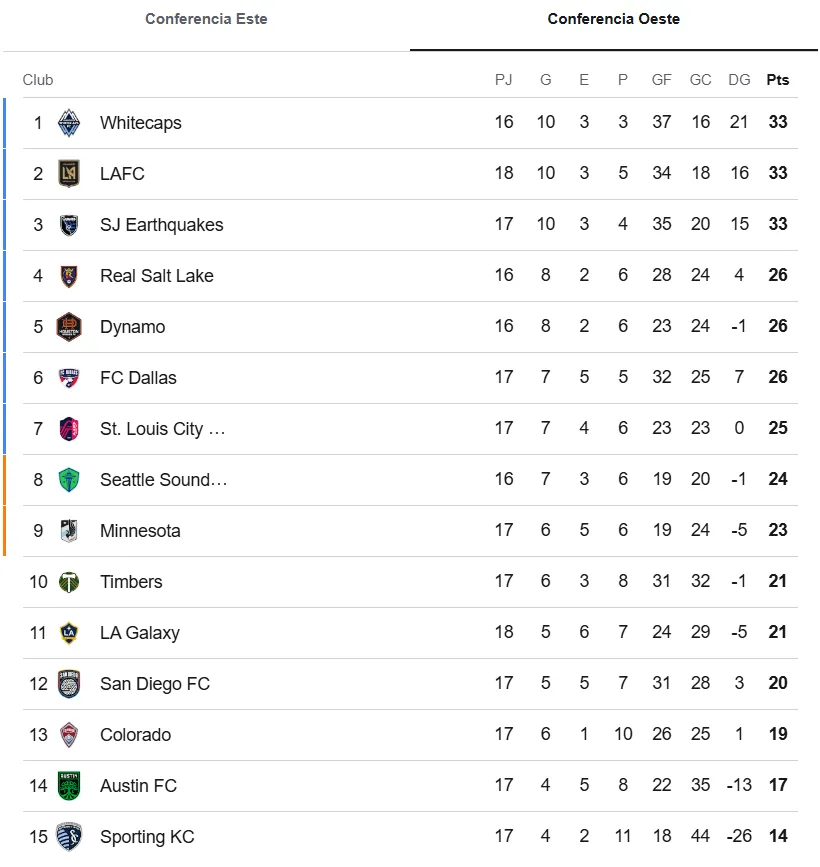Click the Sporting KC shield logo

tap(69, 837)
